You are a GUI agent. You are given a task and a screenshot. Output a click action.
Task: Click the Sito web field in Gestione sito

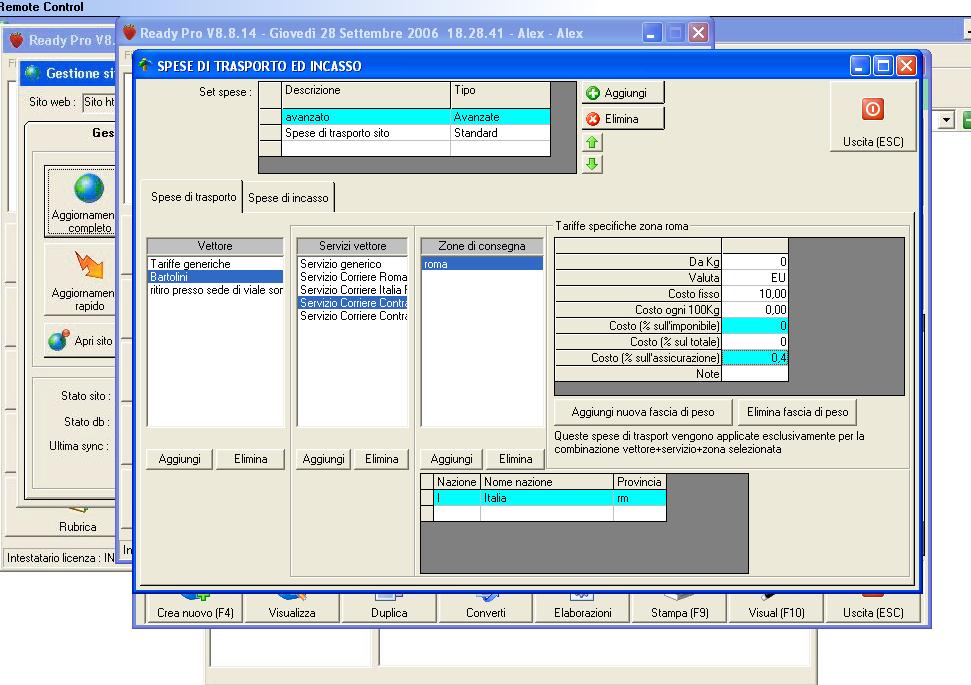click(x=99, y=102)
